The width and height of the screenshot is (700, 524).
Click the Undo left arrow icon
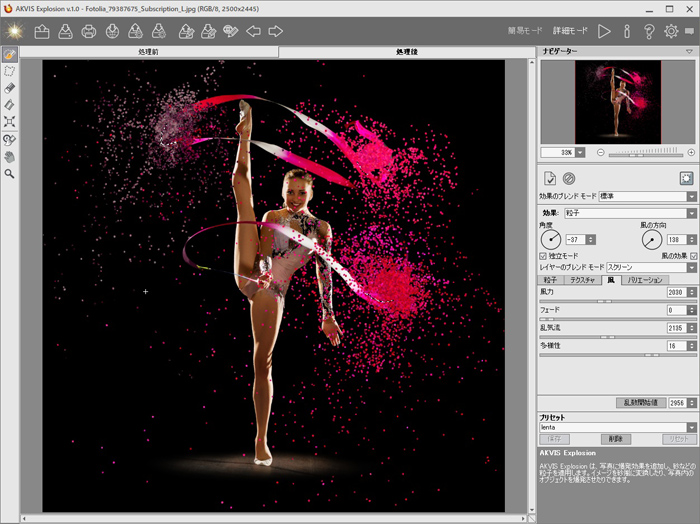(253, 31)
